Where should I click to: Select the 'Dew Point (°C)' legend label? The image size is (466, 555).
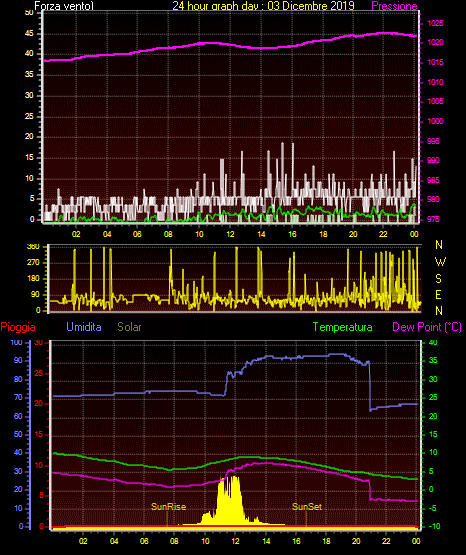427,327
